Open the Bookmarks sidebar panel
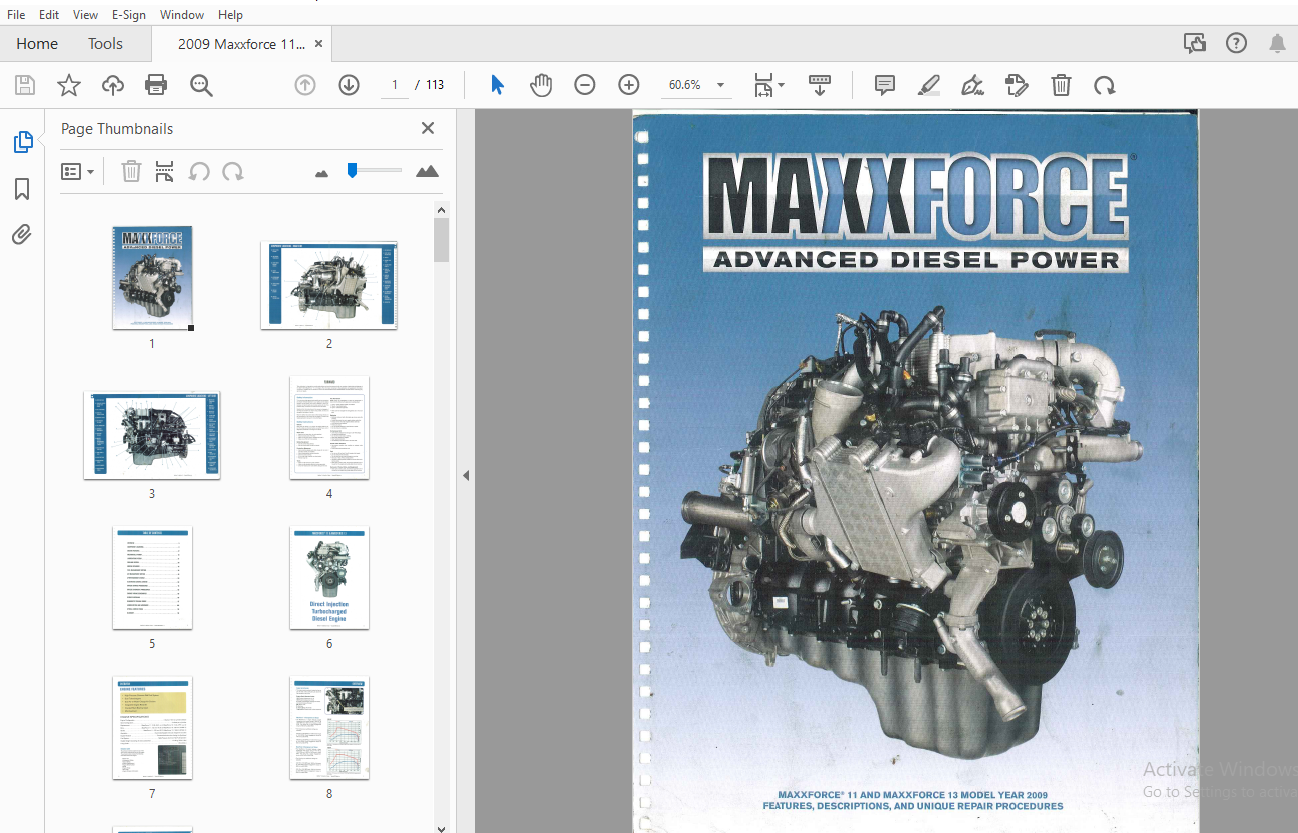 pos(22,189)
